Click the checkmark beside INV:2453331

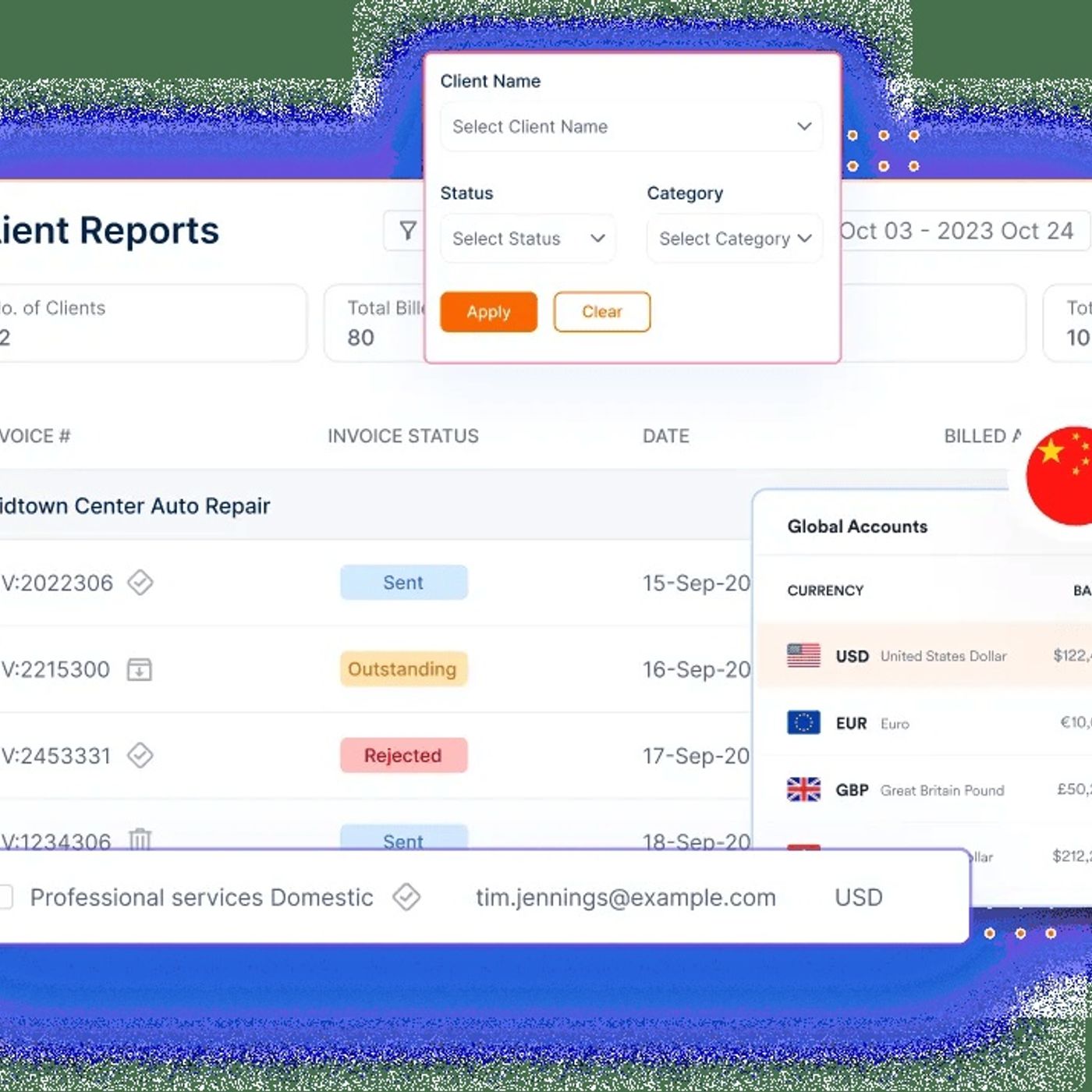coord(140,755)
